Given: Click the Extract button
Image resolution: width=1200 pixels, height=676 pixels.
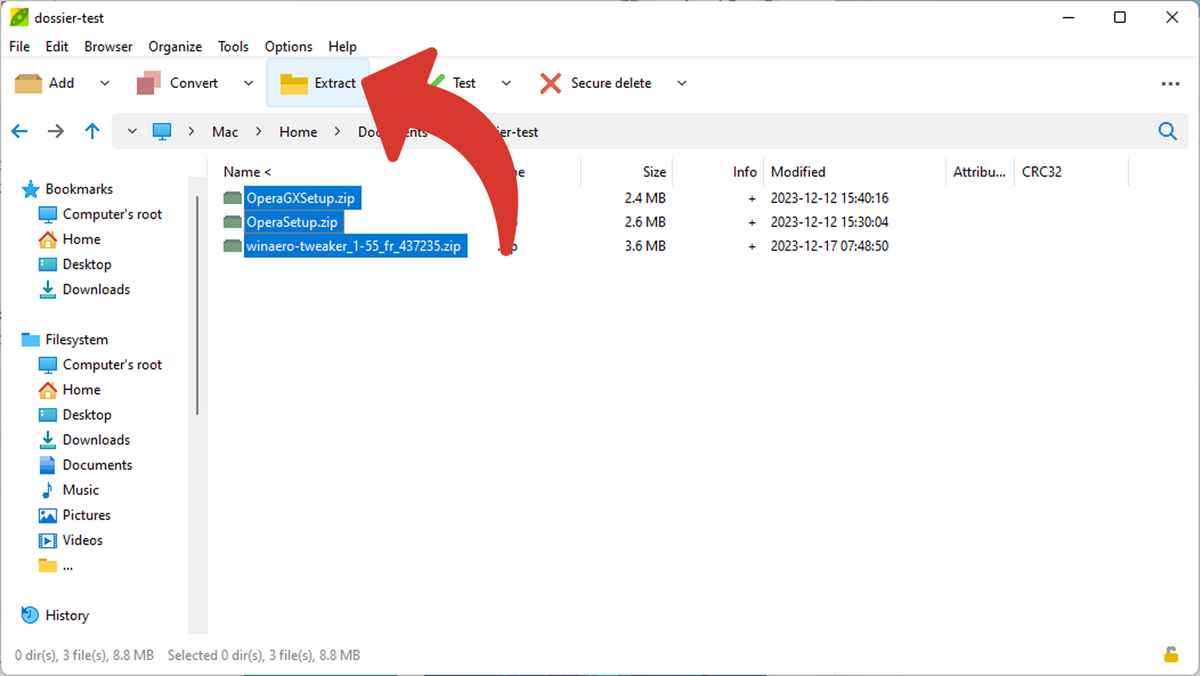Looking at the screenshot, I should (318, 83).
